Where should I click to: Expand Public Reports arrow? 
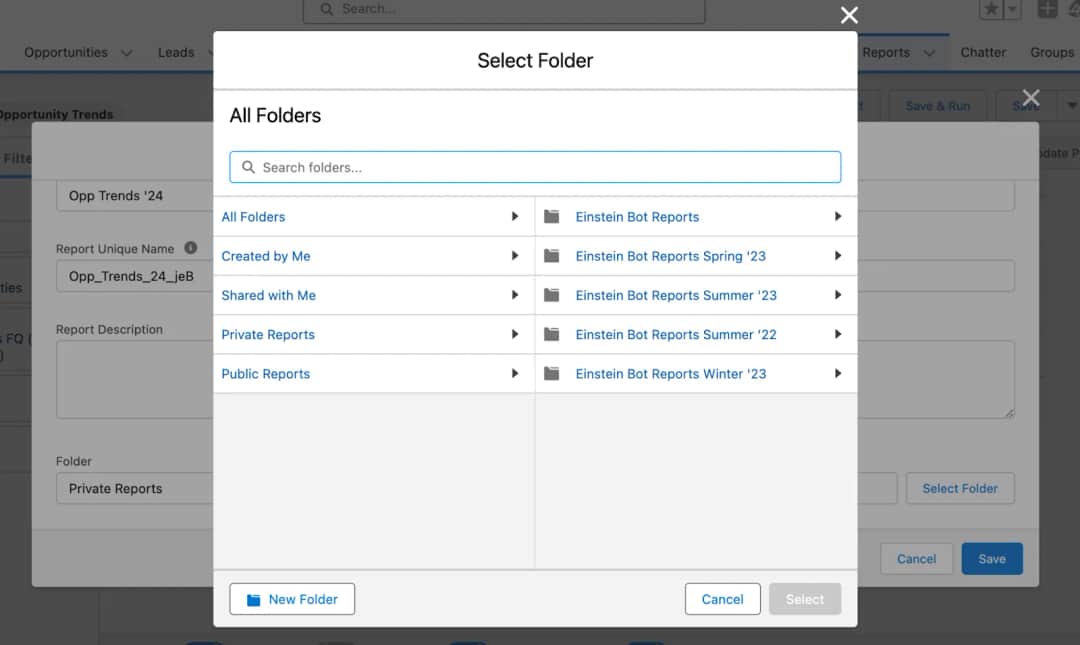(515, 373)
